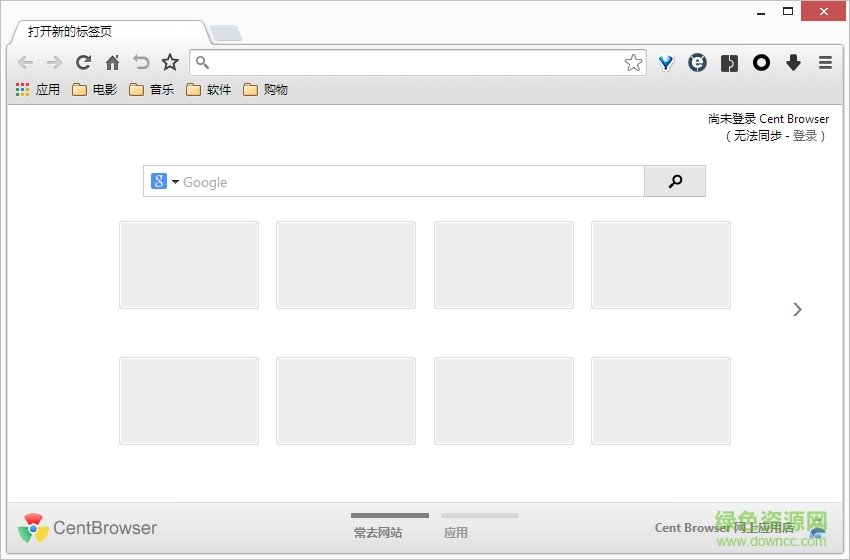
Task: Open downloads via the down-arrow icon
Action: point(793,63)
